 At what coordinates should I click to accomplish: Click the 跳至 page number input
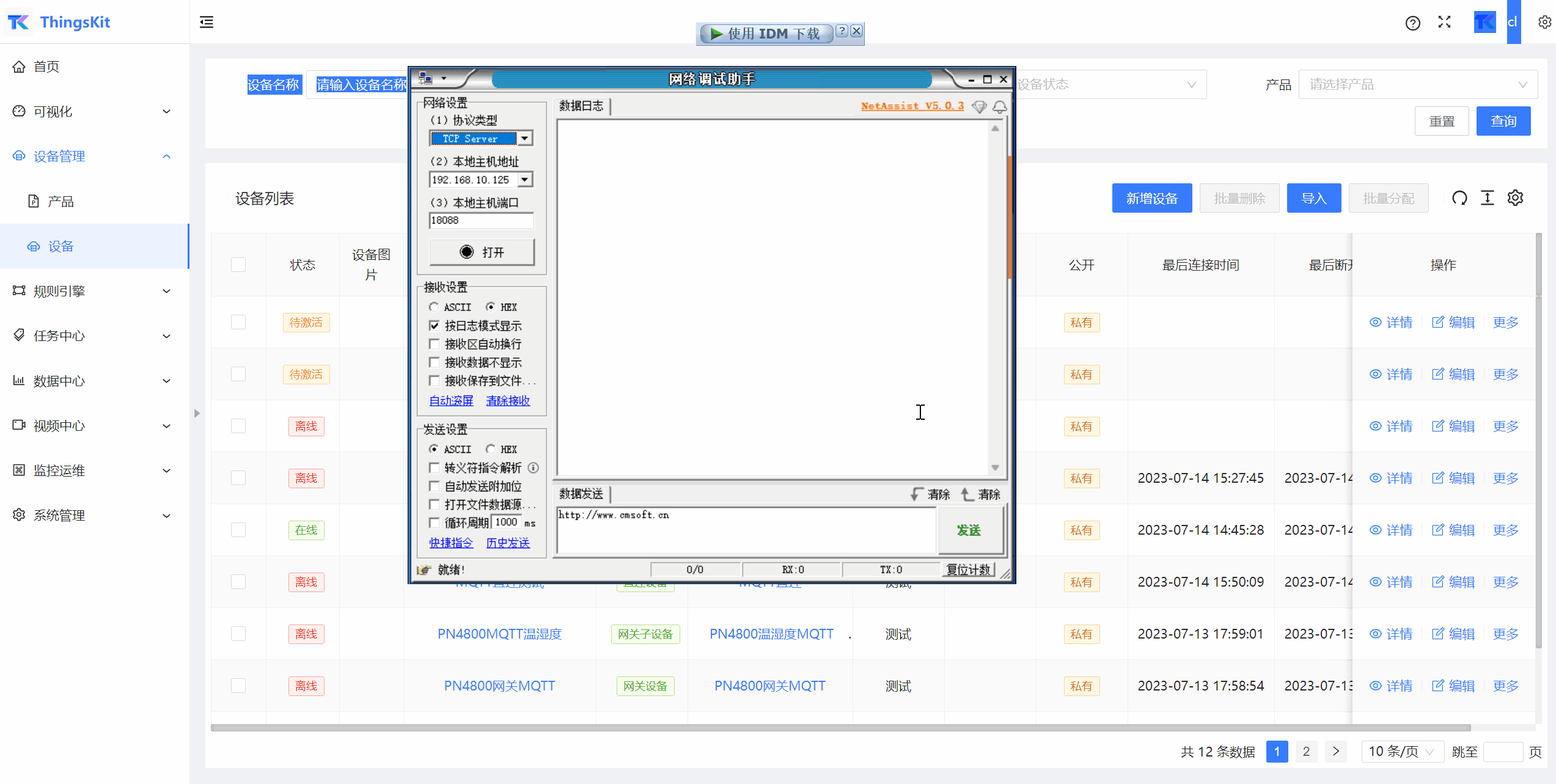(1503, 752)
